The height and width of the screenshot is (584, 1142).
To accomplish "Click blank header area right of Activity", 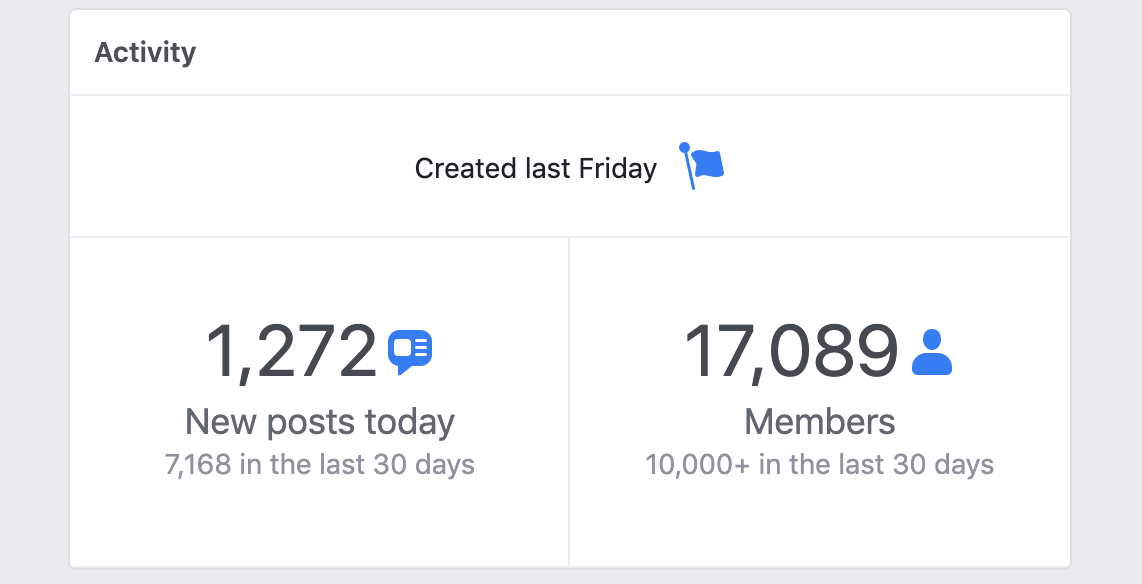I will click(x=626, y=52).
